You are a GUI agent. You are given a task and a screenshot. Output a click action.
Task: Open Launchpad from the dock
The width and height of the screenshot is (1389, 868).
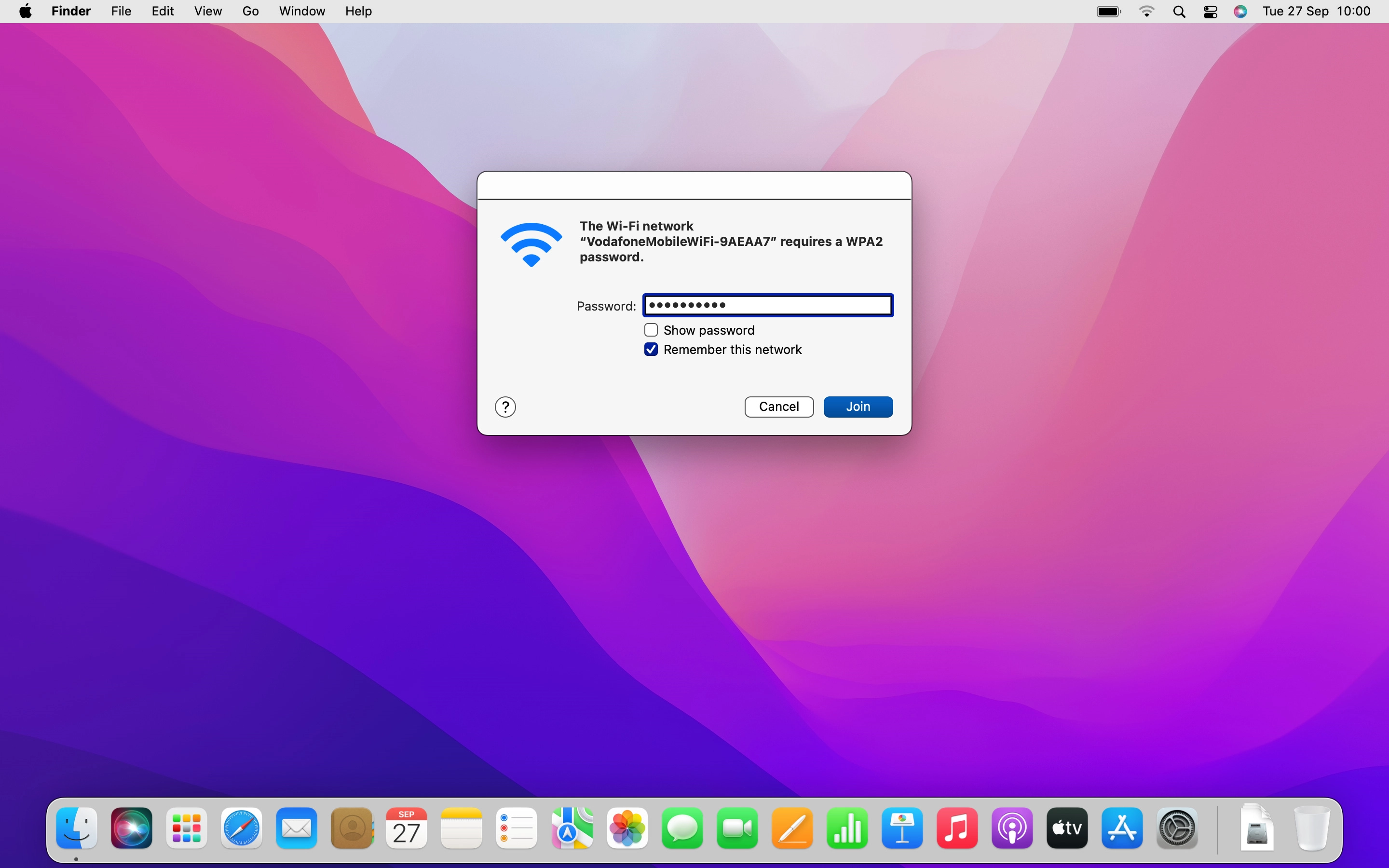[187, 828]
